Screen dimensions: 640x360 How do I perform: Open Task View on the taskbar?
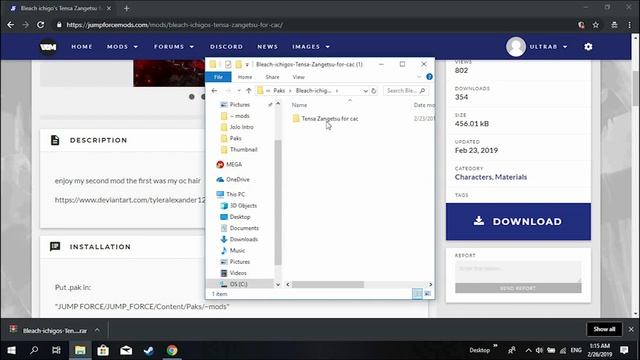56,350
